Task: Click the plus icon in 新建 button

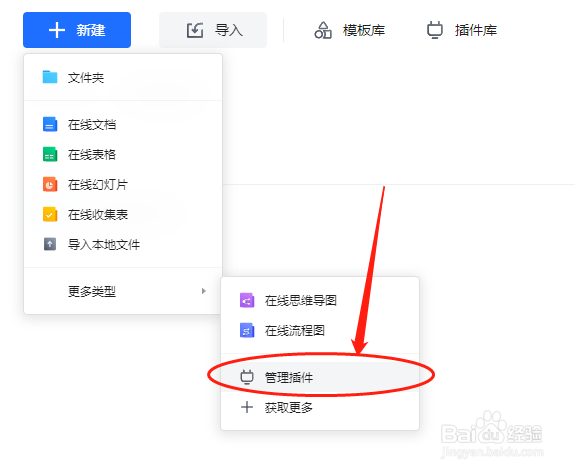Action: (57, 30)
